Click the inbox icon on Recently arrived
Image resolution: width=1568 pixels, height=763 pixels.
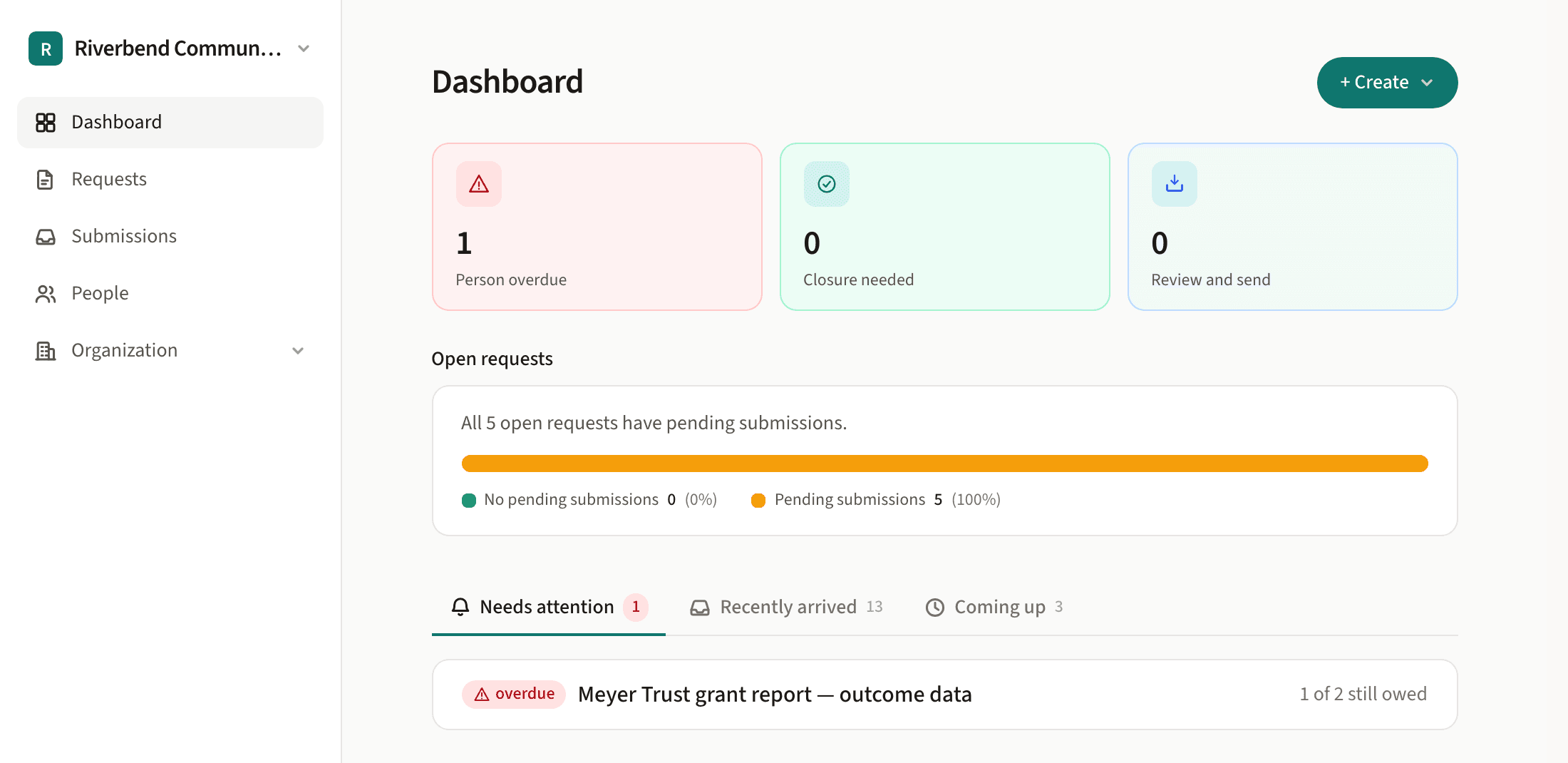coord(700,608)
